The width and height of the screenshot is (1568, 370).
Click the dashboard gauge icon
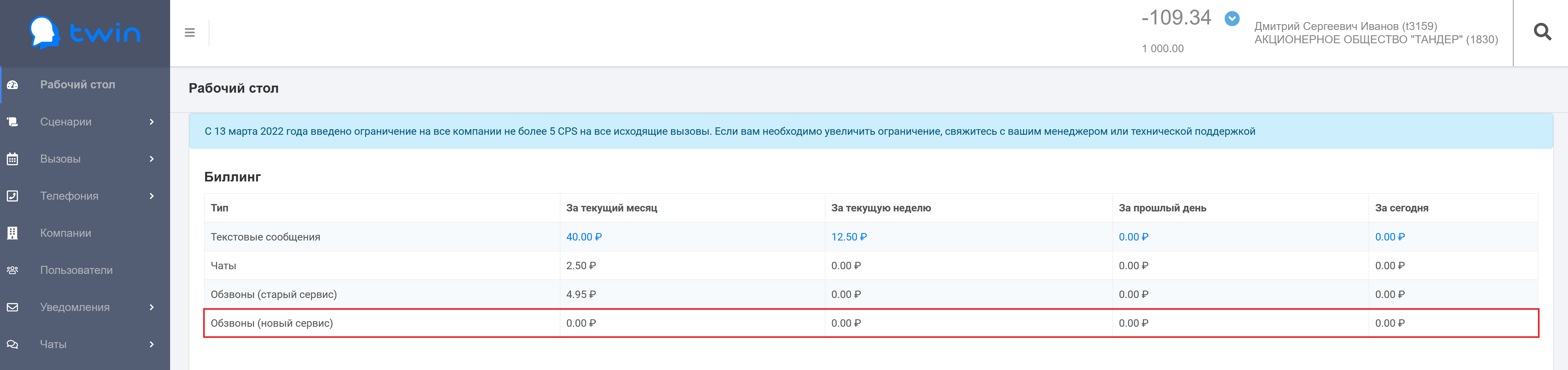click(13, 85)
